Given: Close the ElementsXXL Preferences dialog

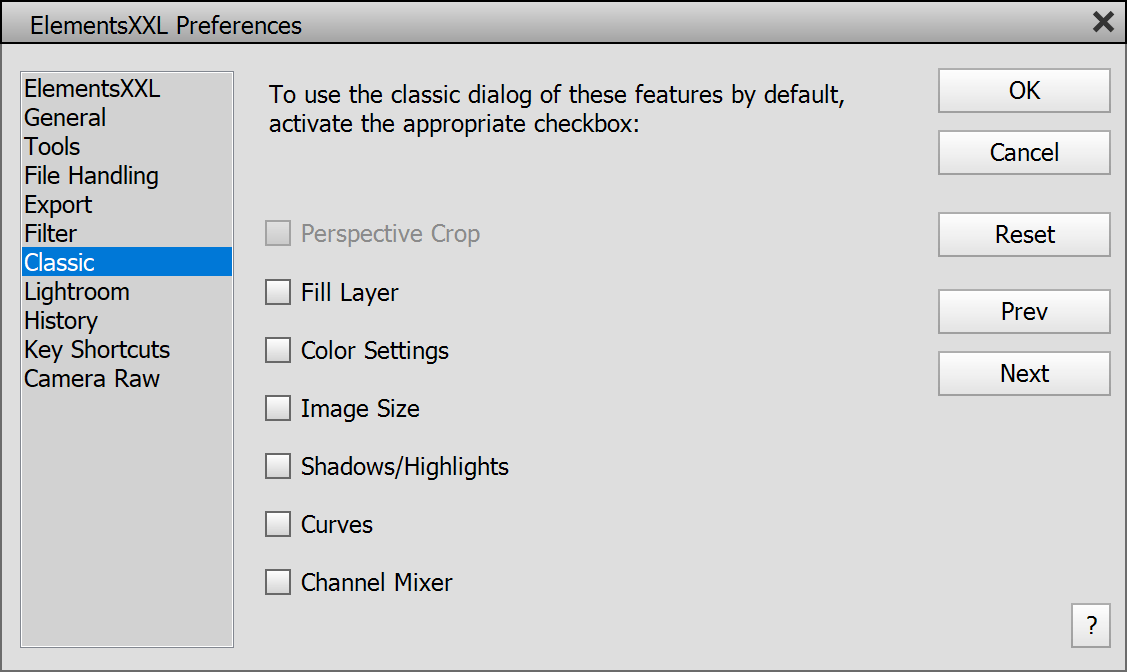Looking at the screenshot, I should [1103, 22].
